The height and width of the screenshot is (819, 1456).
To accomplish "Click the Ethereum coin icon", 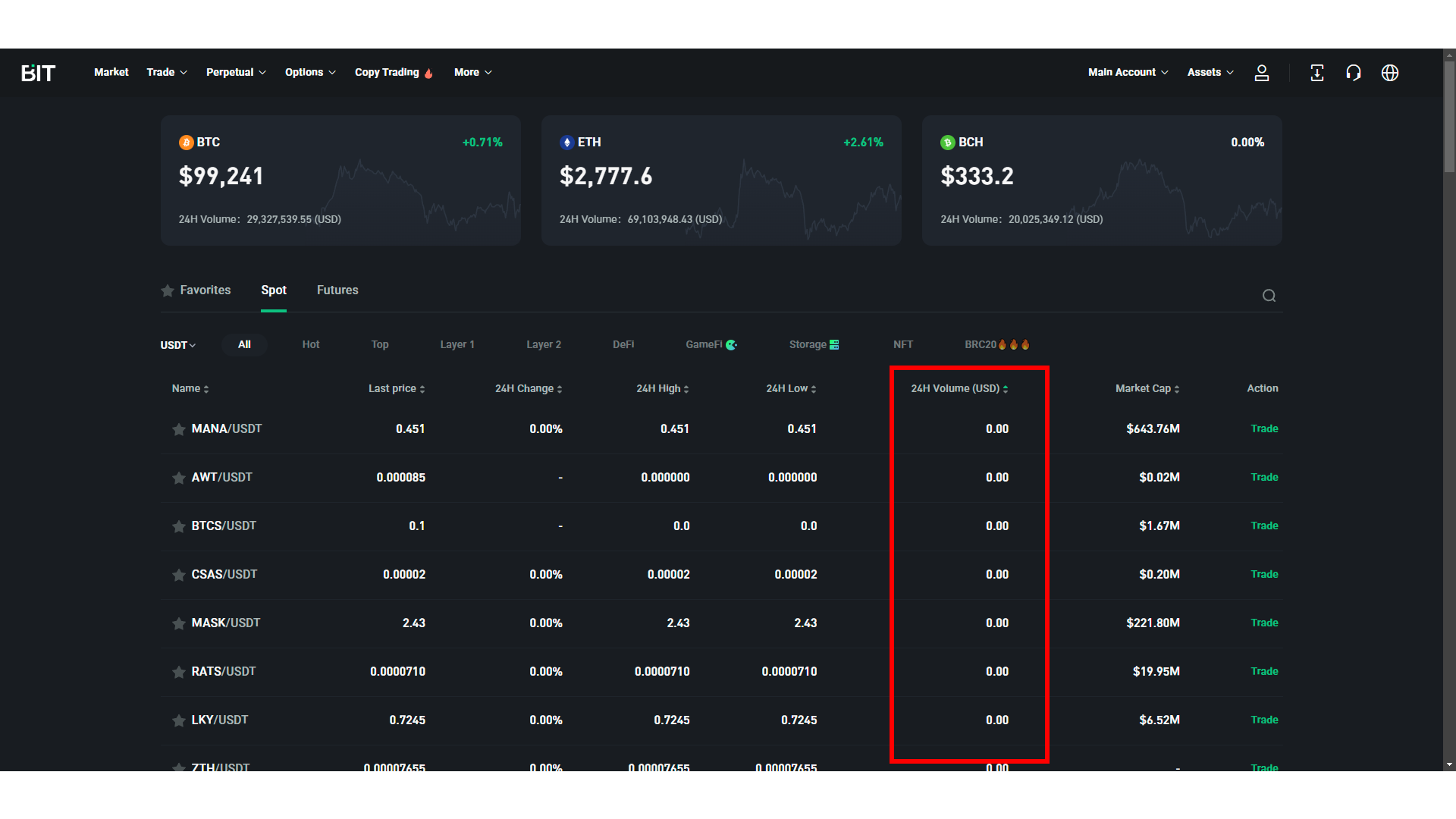I will 566,143.
